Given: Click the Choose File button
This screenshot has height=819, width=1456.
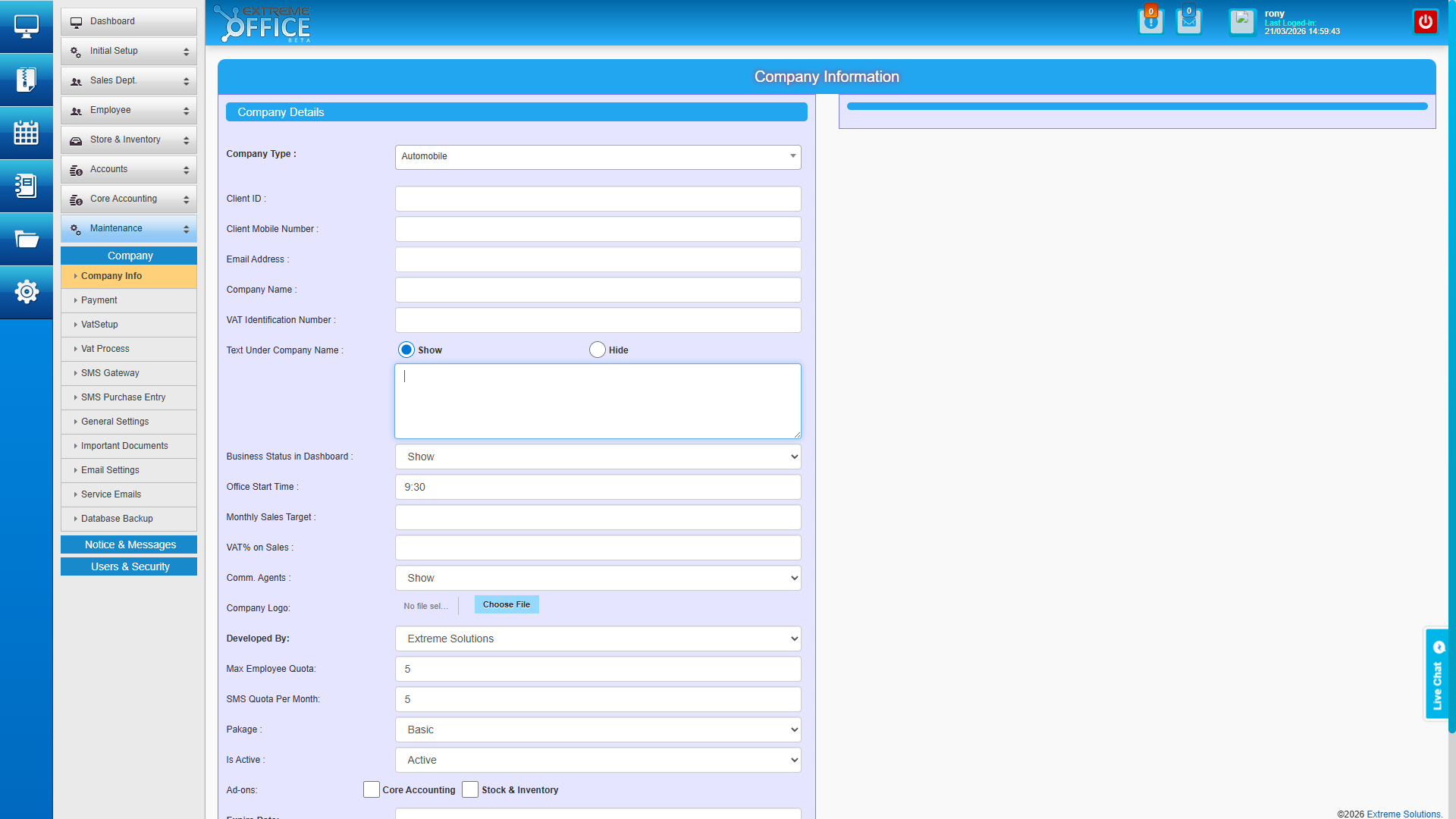Looking at the screenshot, I should (x=506, y=604).
